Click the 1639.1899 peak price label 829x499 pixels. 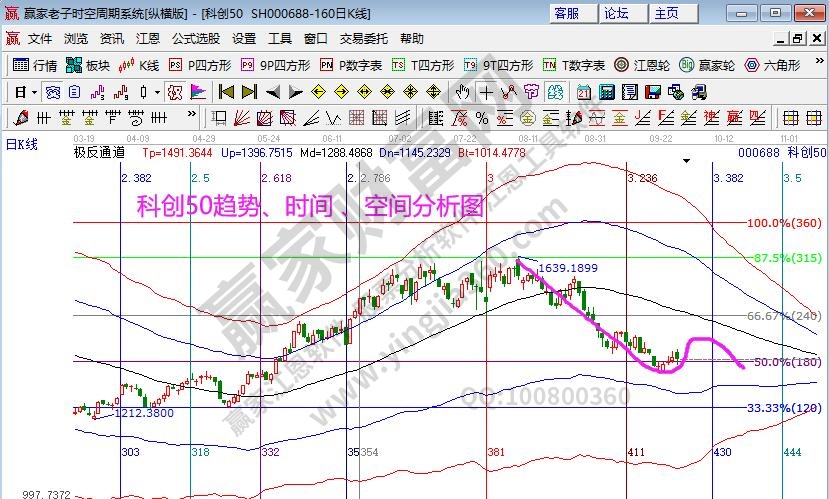(x=571, y=268)
